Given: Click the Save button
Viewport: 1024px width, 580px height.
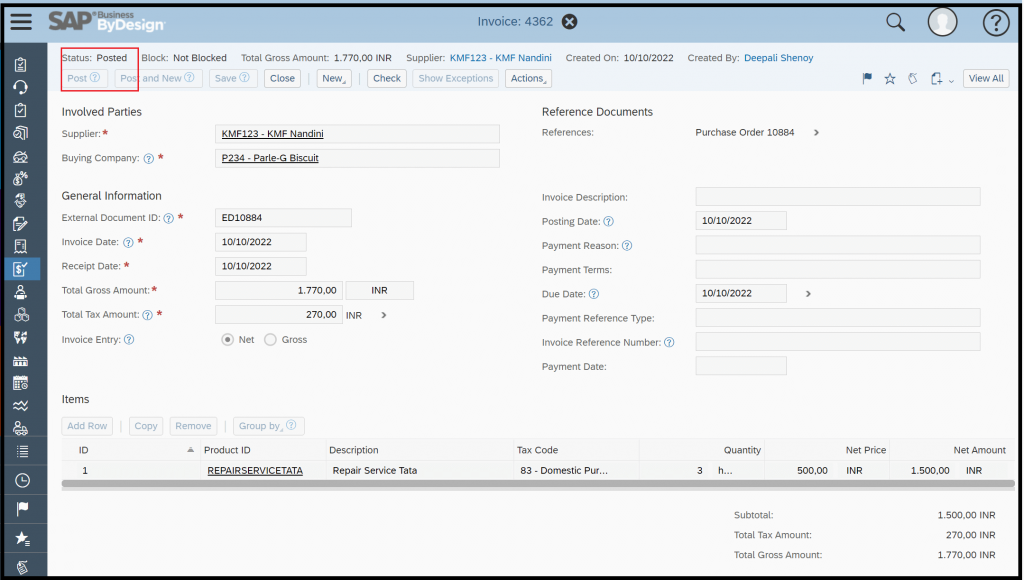Looking at the screenshot, I should [x=232, y=78].
